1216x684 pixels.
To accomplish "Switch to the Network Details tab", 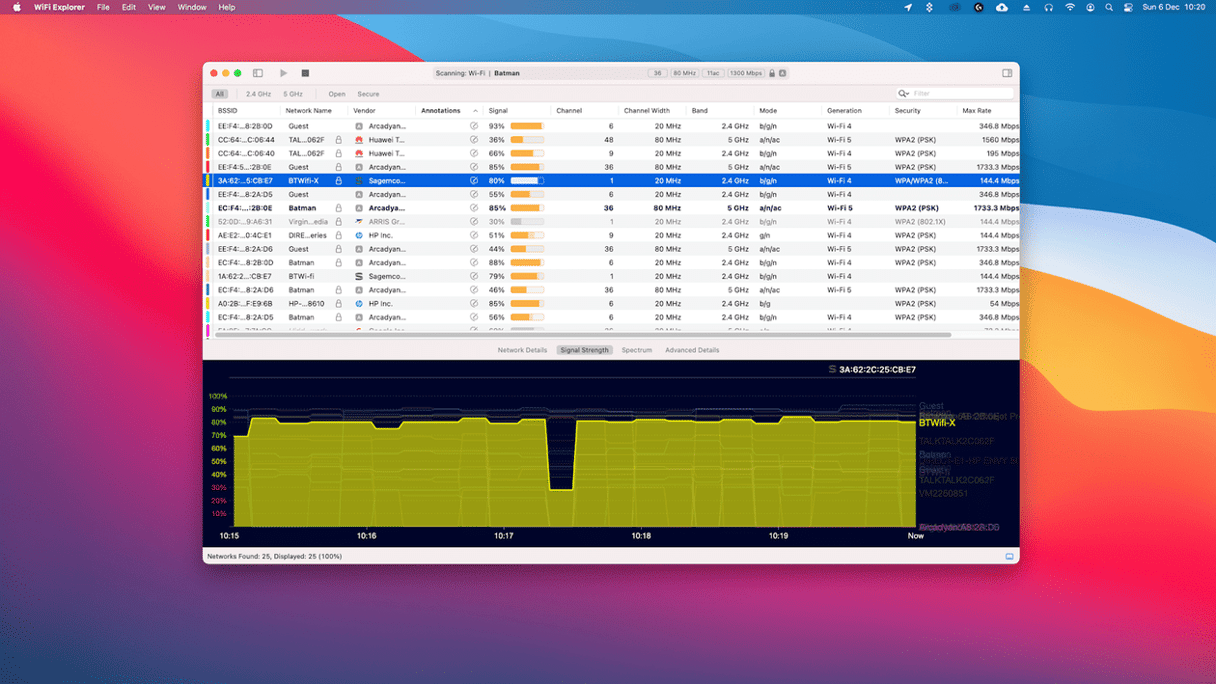I will pyautogui.click(x=522, y=350).
